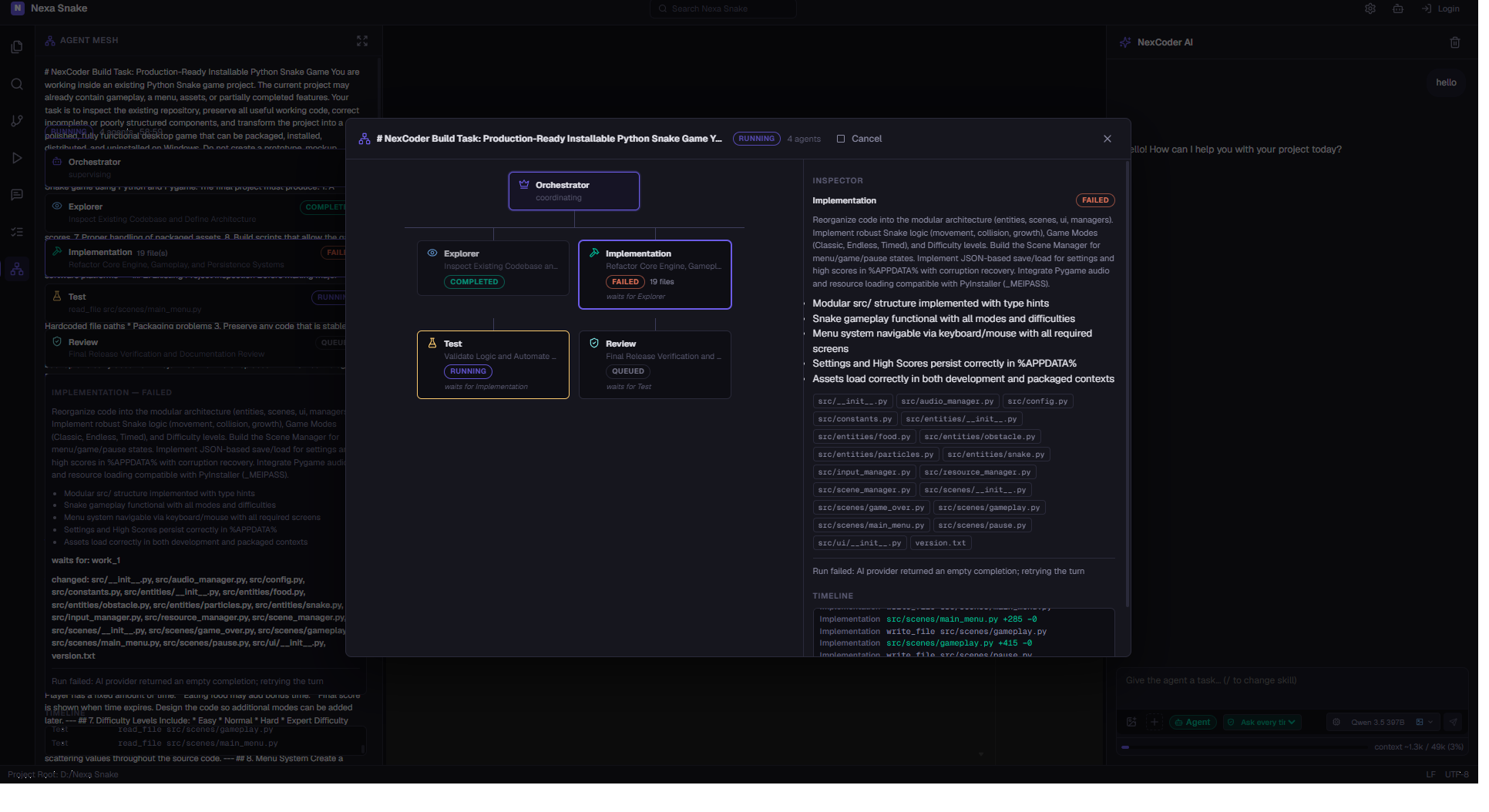This screenshot has height=812, width=1489.
Task: Expand the Agent Mesh panel fullscreen icon
Action: click(x=362, y=41)
